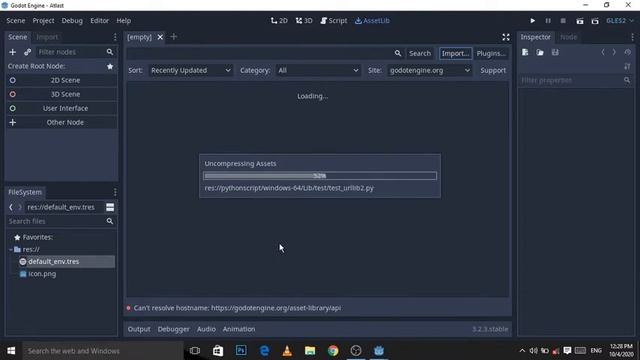Click the Search files input field
Screen dimensions: 640x360
61,221
